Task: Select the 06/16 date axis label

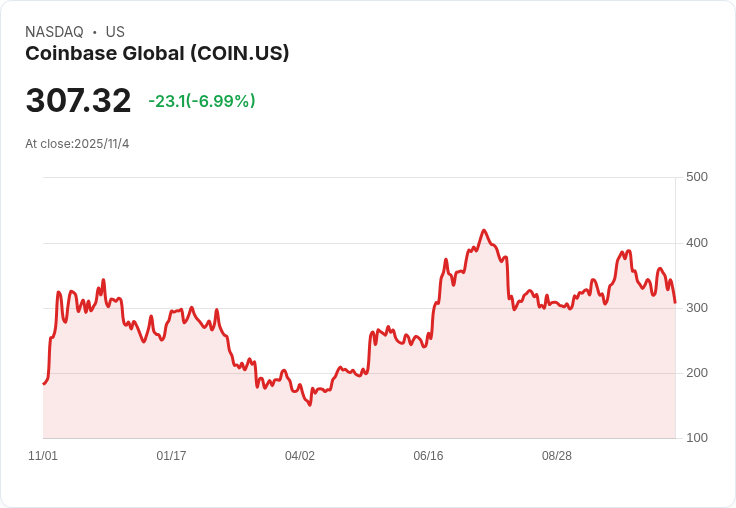Action: point(428,456)
